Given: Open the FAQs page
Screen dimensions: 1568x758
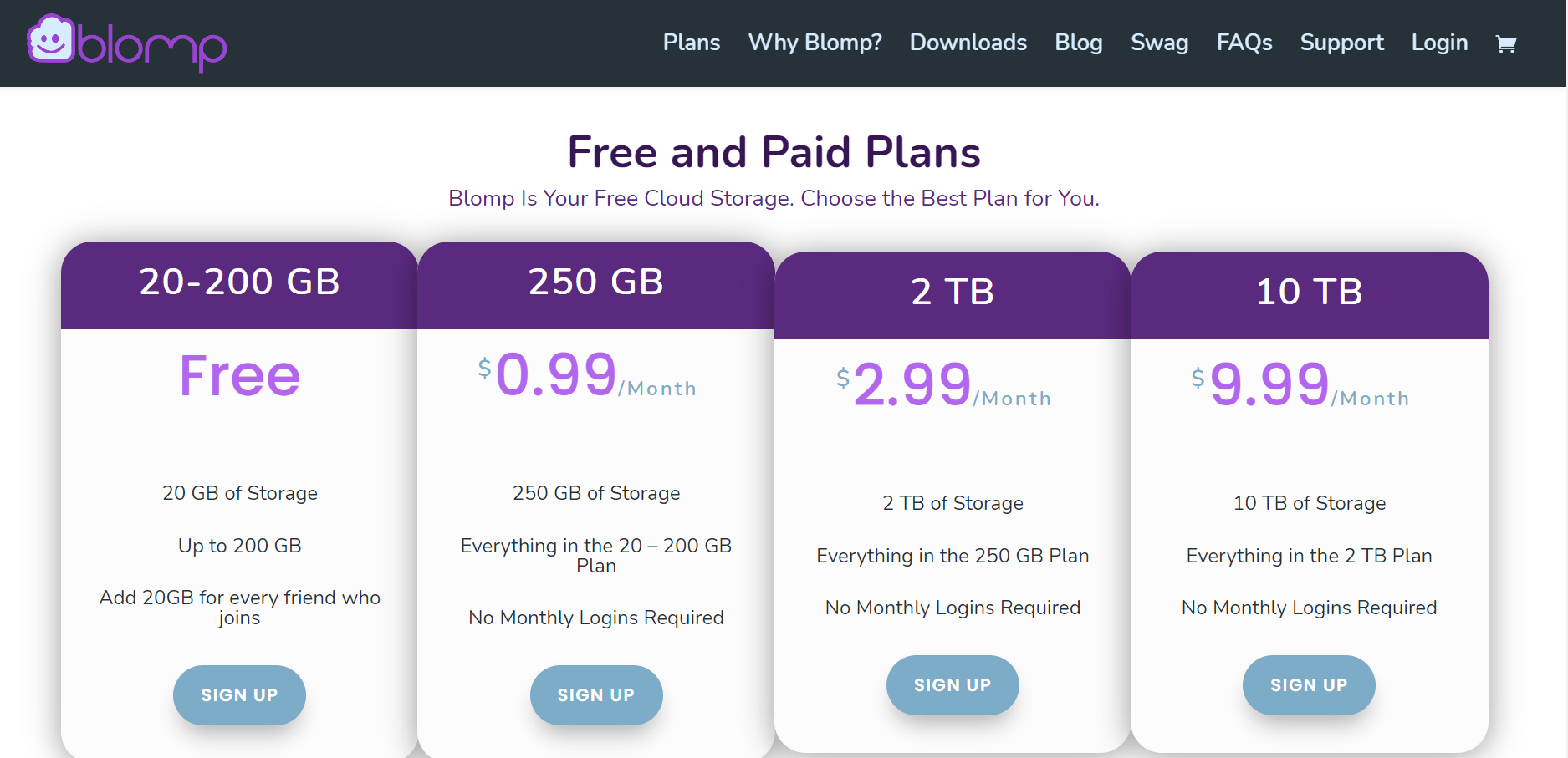Looking at the screenshot, I should (1244, 43).
